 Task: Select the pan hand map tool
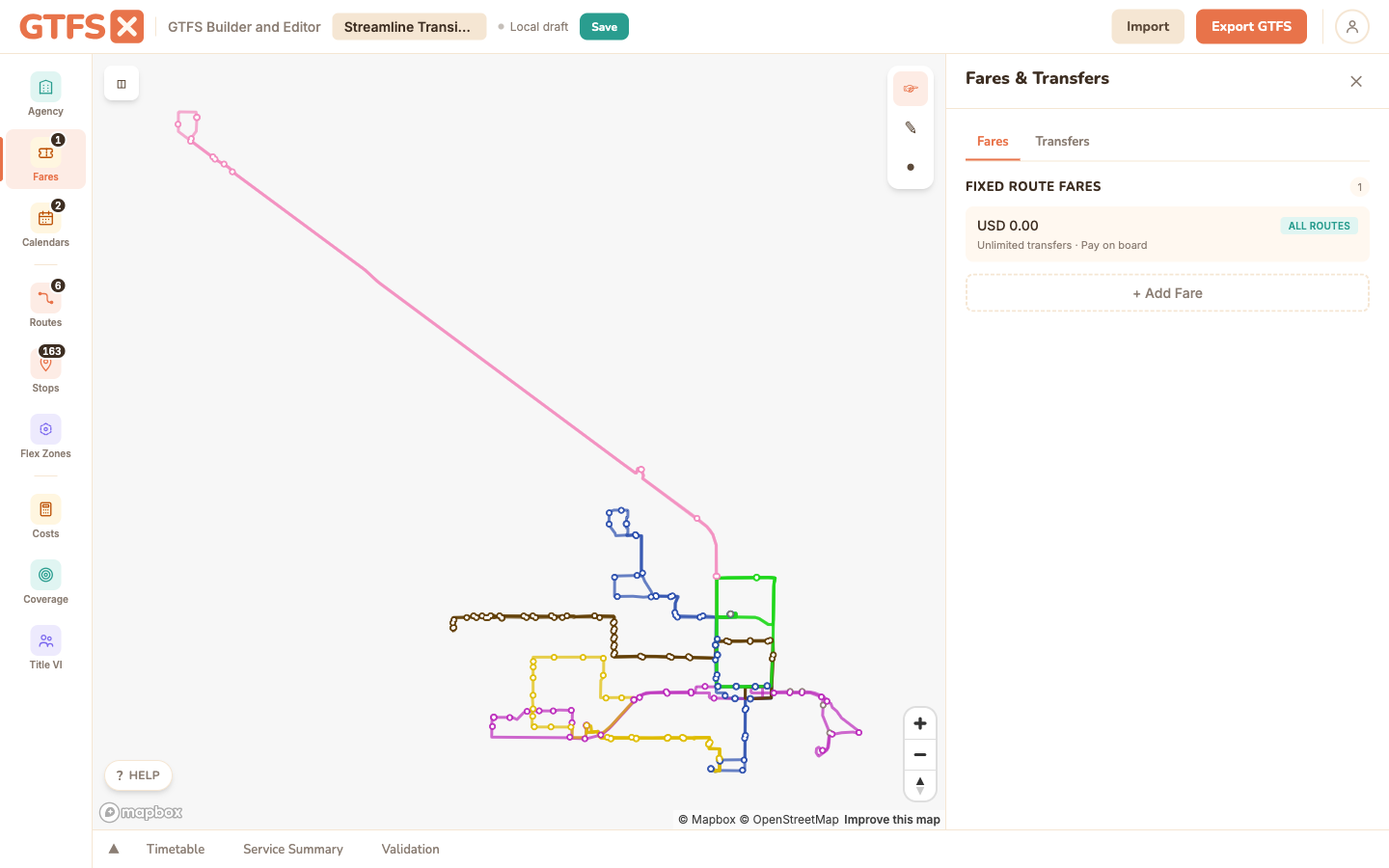point(911,89)
